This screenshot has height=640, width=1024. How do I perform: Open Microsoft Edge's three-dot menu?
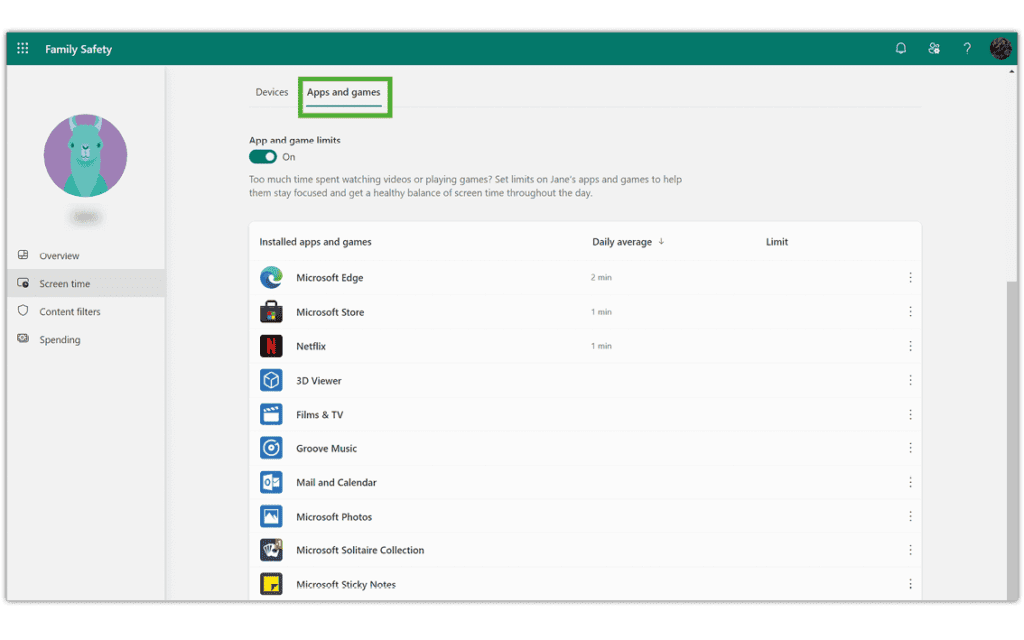click(x=910, y=277)
